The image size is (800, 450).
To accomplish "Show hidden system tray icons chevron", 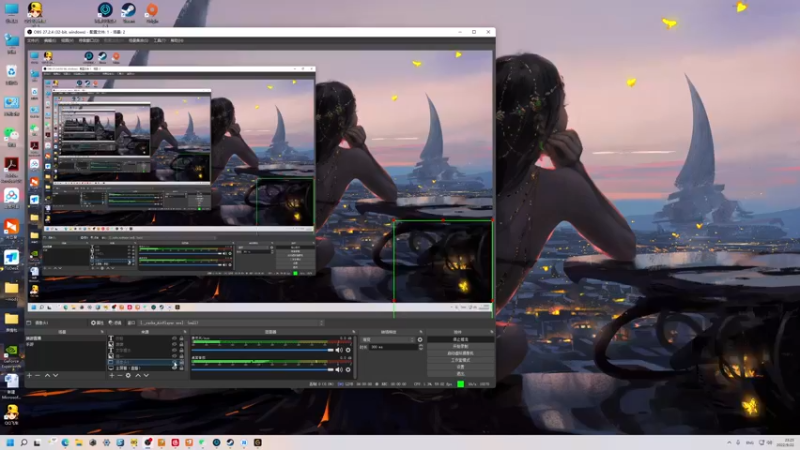I will pyautogui.click(x=729, y=442).
